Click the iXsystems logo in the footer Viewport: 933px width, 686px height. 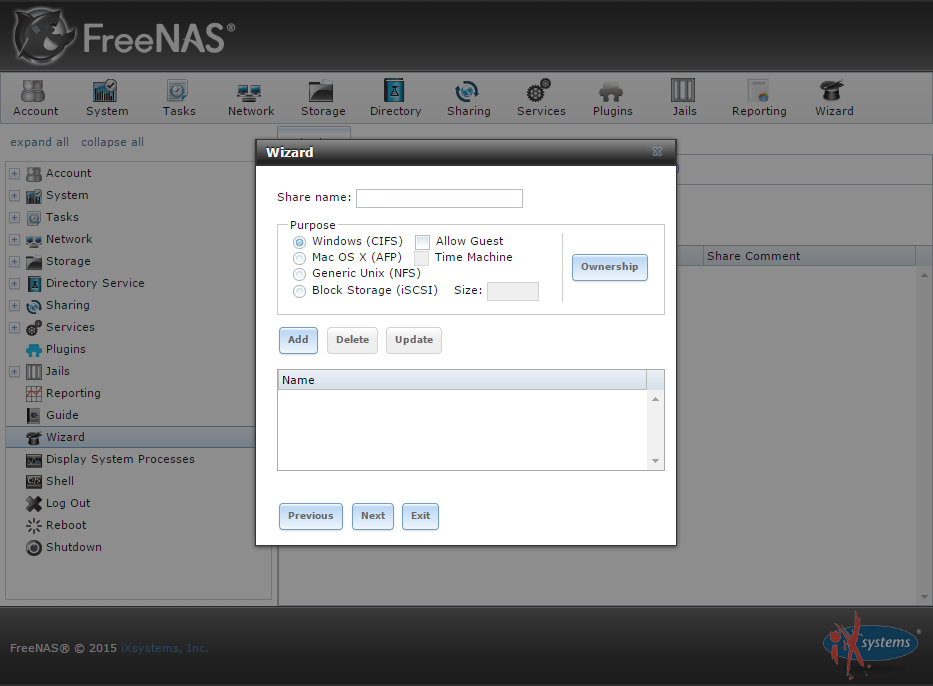pos(870,645)
